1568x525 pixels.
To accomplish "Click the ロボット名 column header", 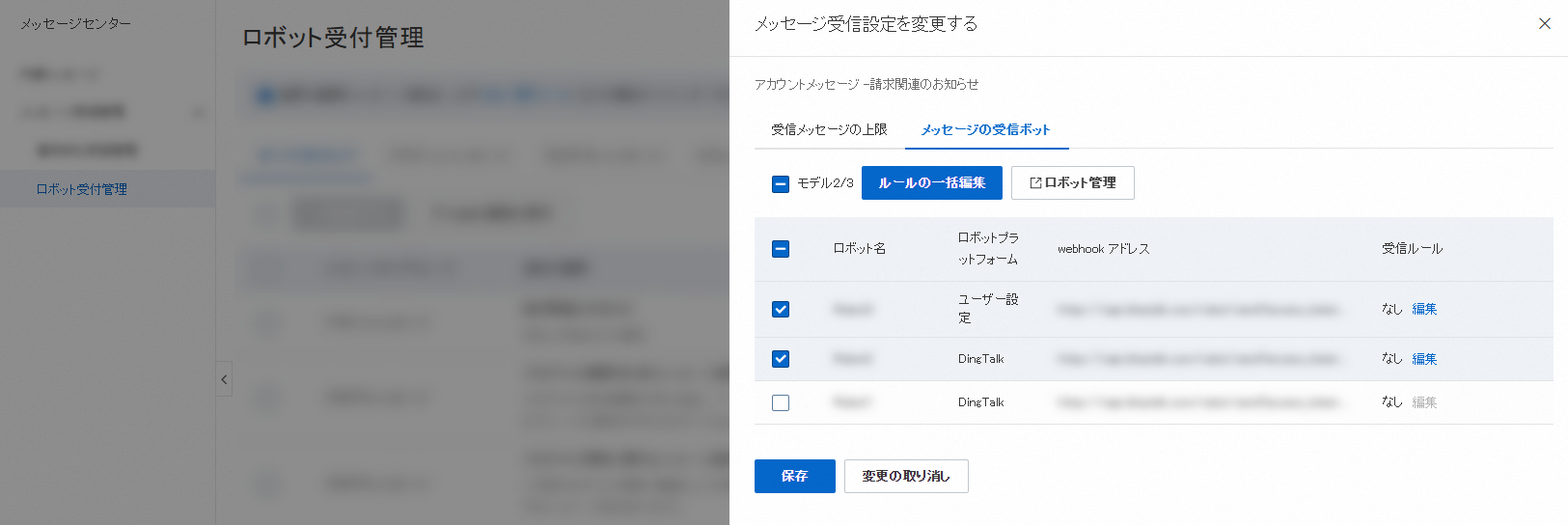I will click(x=860, y=248).
